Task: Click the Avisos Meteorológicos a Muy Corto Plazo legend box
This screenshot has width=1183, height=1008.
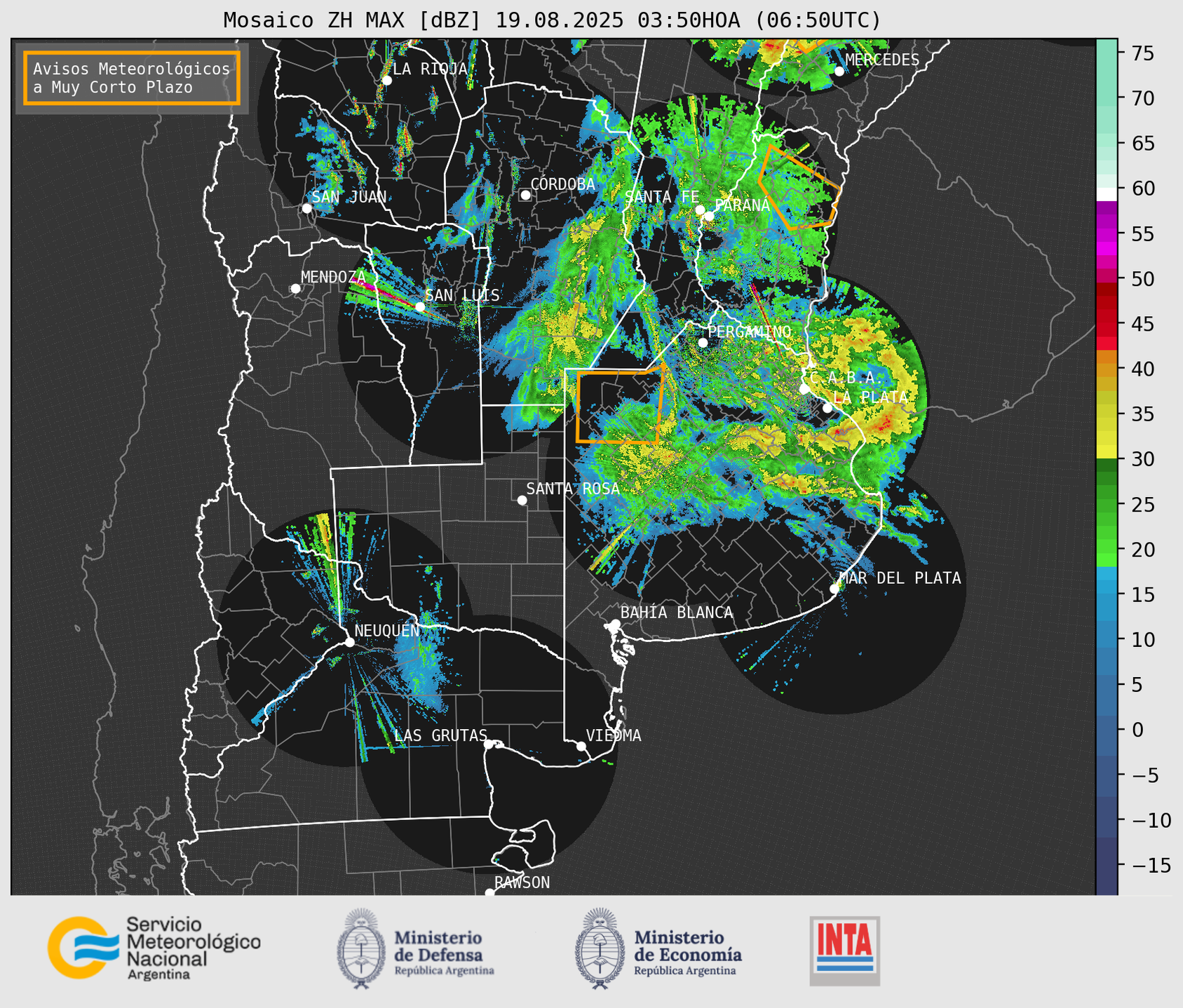Action: coord(132,78)
